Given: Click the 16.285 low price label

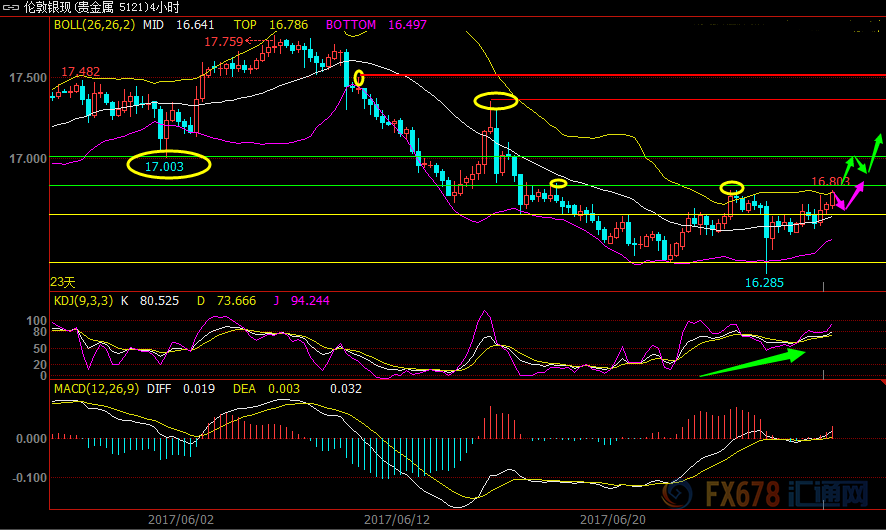Looking at the screenshot, I should (x=764, y=283).
